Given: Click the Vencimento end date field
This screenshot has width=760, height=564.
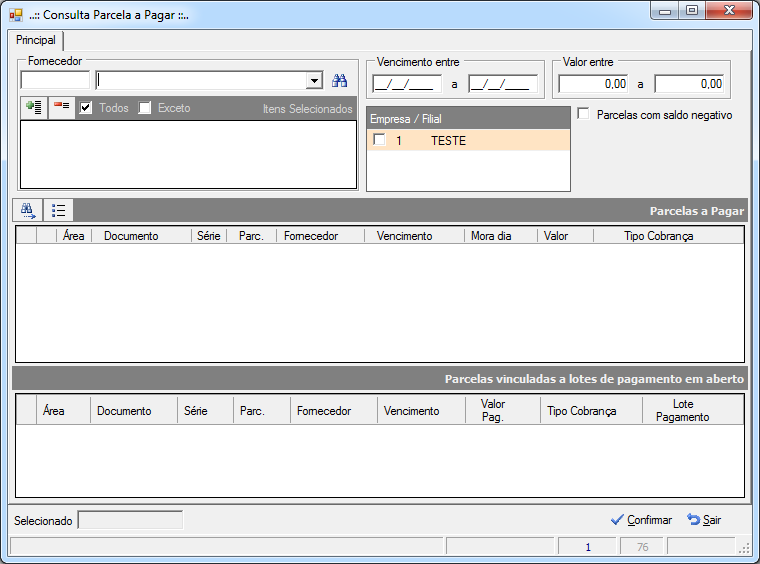Looking at the screenshot, I should 503,84.
